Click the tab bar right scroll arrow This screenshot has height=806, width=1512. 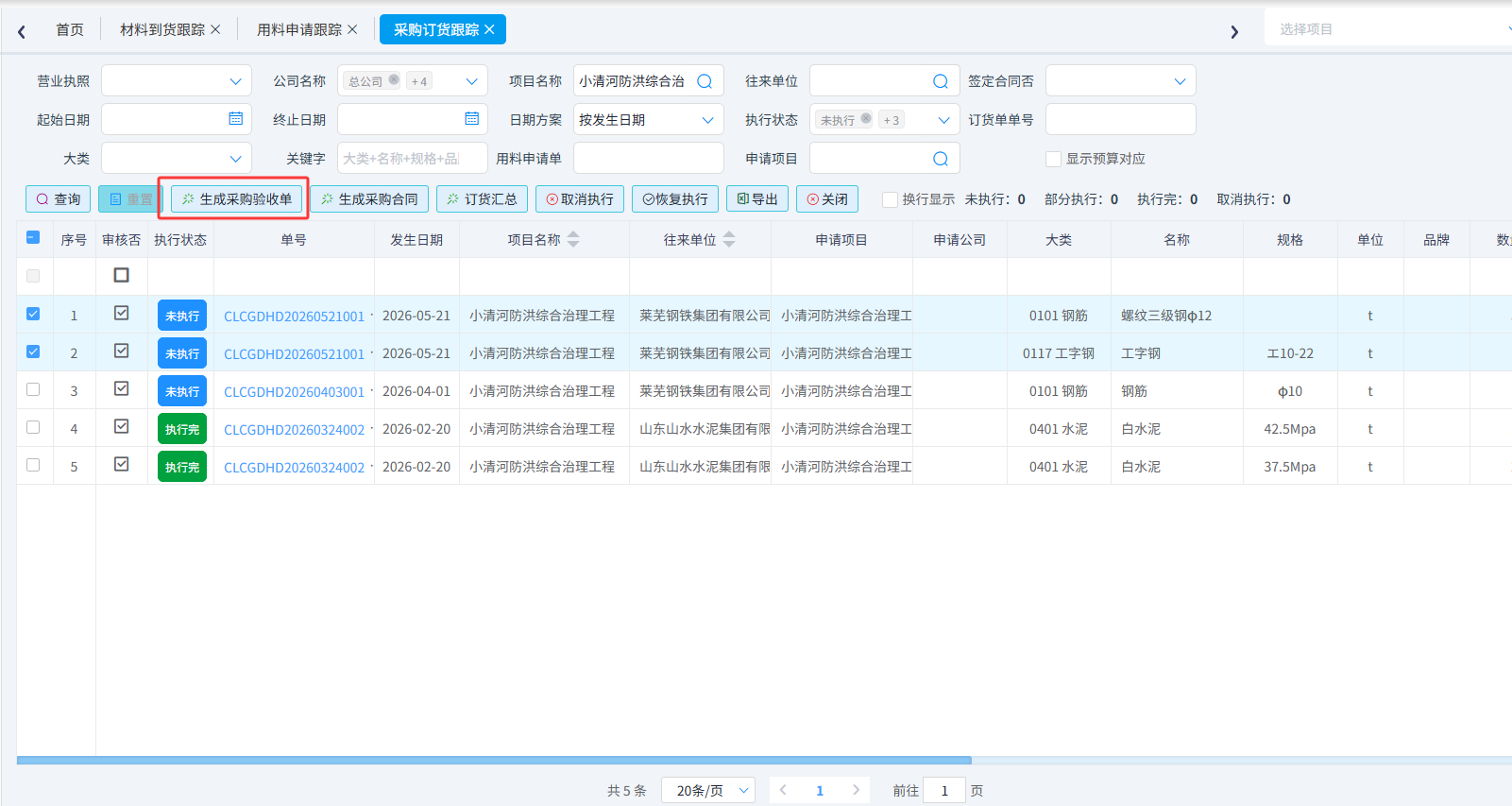pyautogui.click(x=1234, y=31)
